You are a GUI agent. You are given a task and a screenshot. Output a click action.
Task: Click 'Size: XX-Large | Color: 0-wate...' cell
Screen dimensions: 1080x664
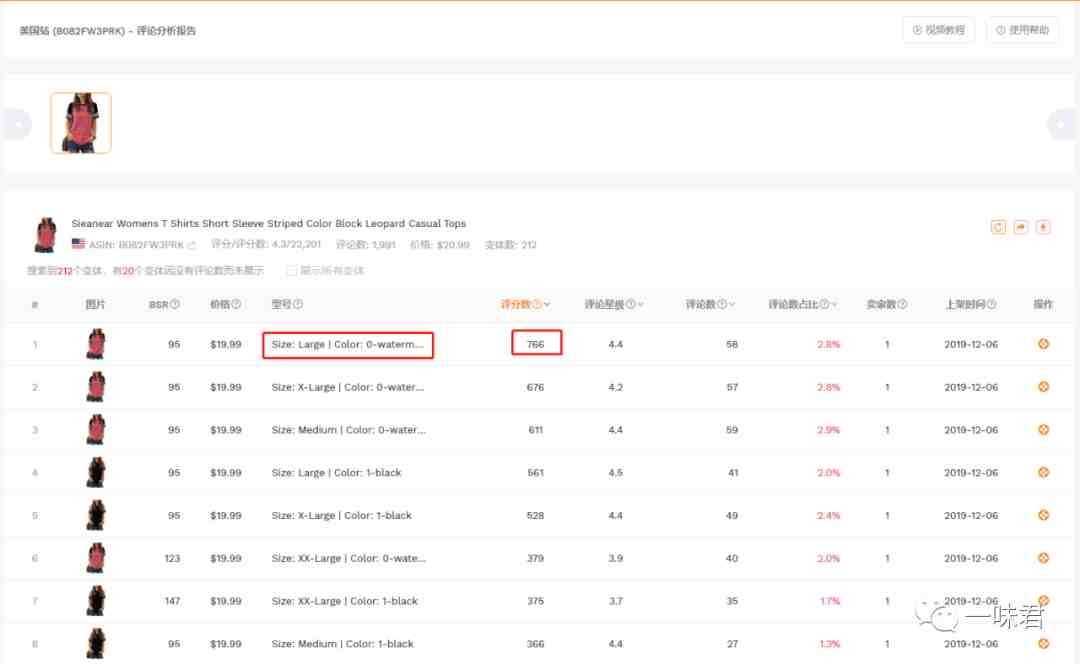pos(349,558)
